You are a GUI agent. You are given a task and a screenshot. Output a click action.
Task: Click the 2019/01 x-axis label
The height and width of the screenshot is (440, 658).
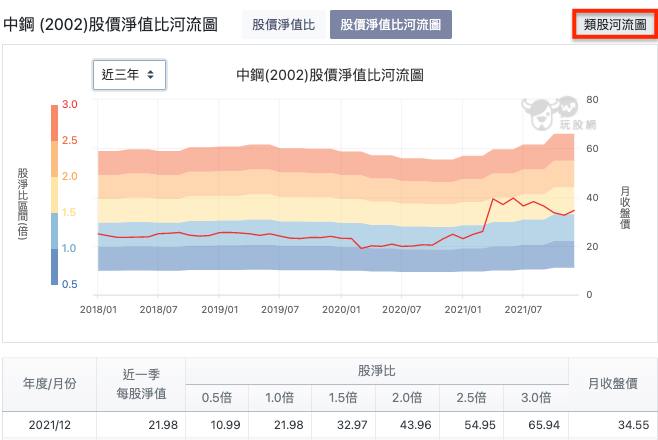[x=219, y=310]
